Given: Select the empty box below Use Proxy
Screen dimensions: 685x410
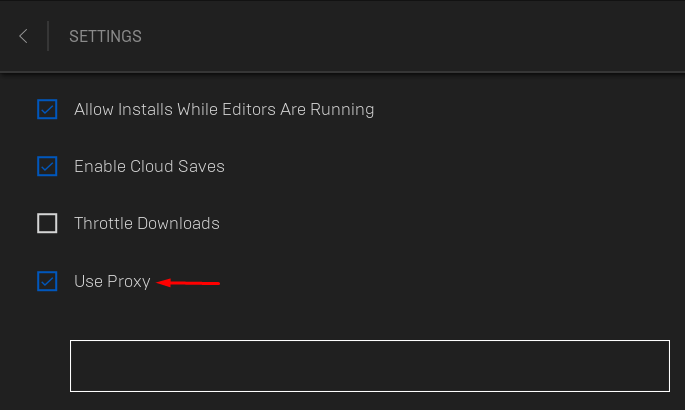Looking at the screenshot, I should point(370,366).
